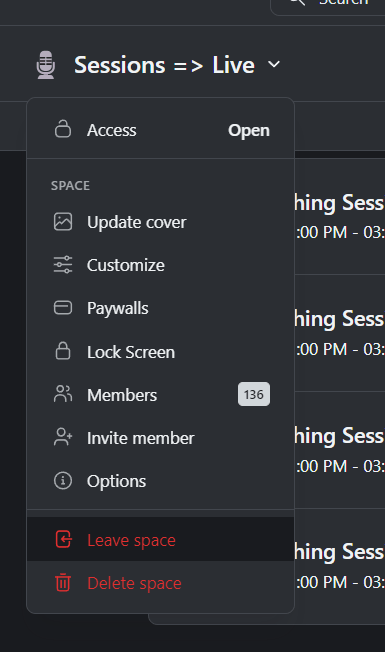The height and width of the screenshot is (652, 385).
Task: Open space Options
Action: pyautogui.click(x=160, y=481)
